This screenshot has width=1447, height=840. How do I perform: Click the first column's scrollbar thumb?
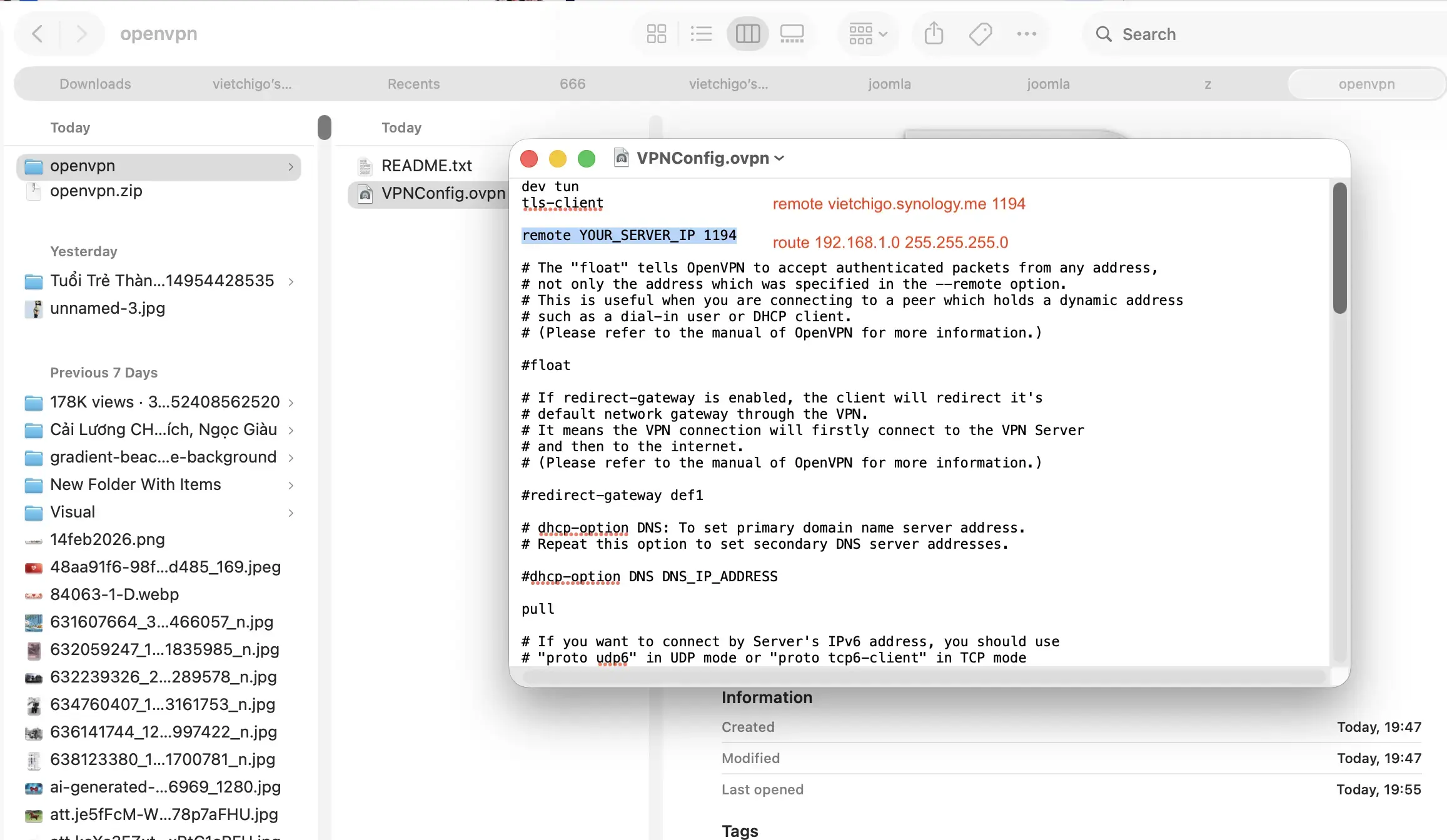point(324,127)
